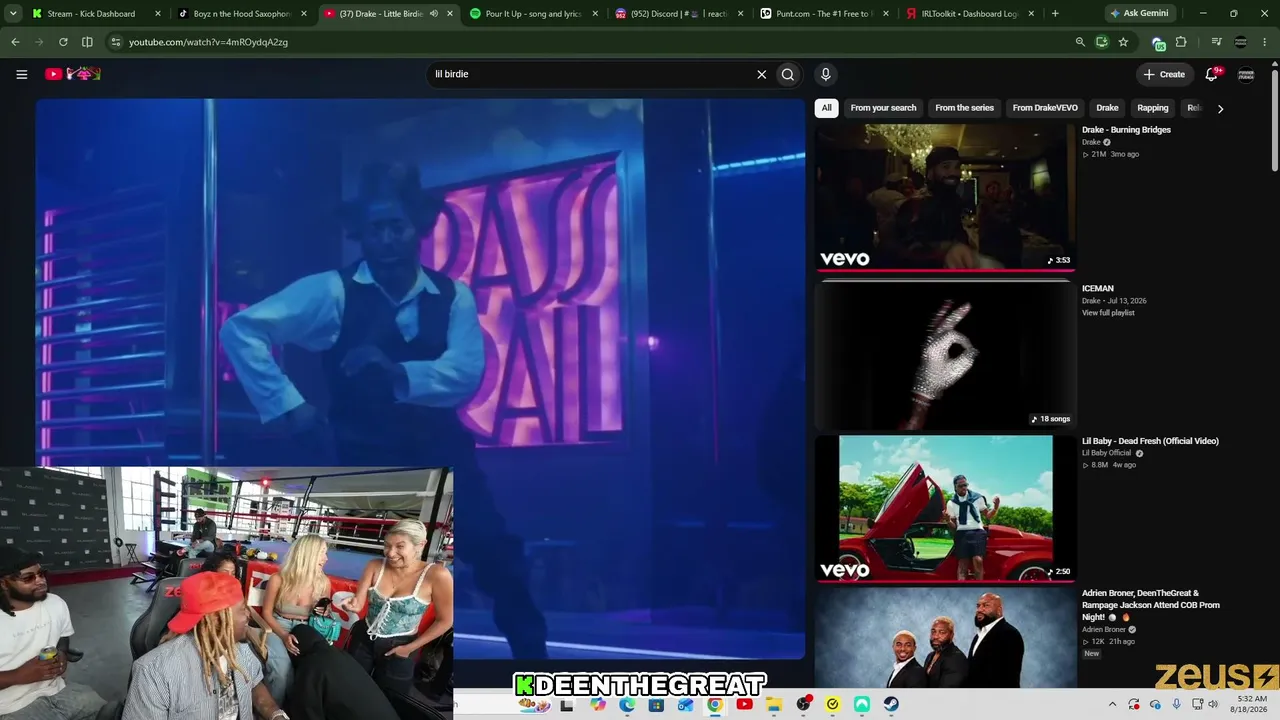Reload the current page

coord(63,42)
